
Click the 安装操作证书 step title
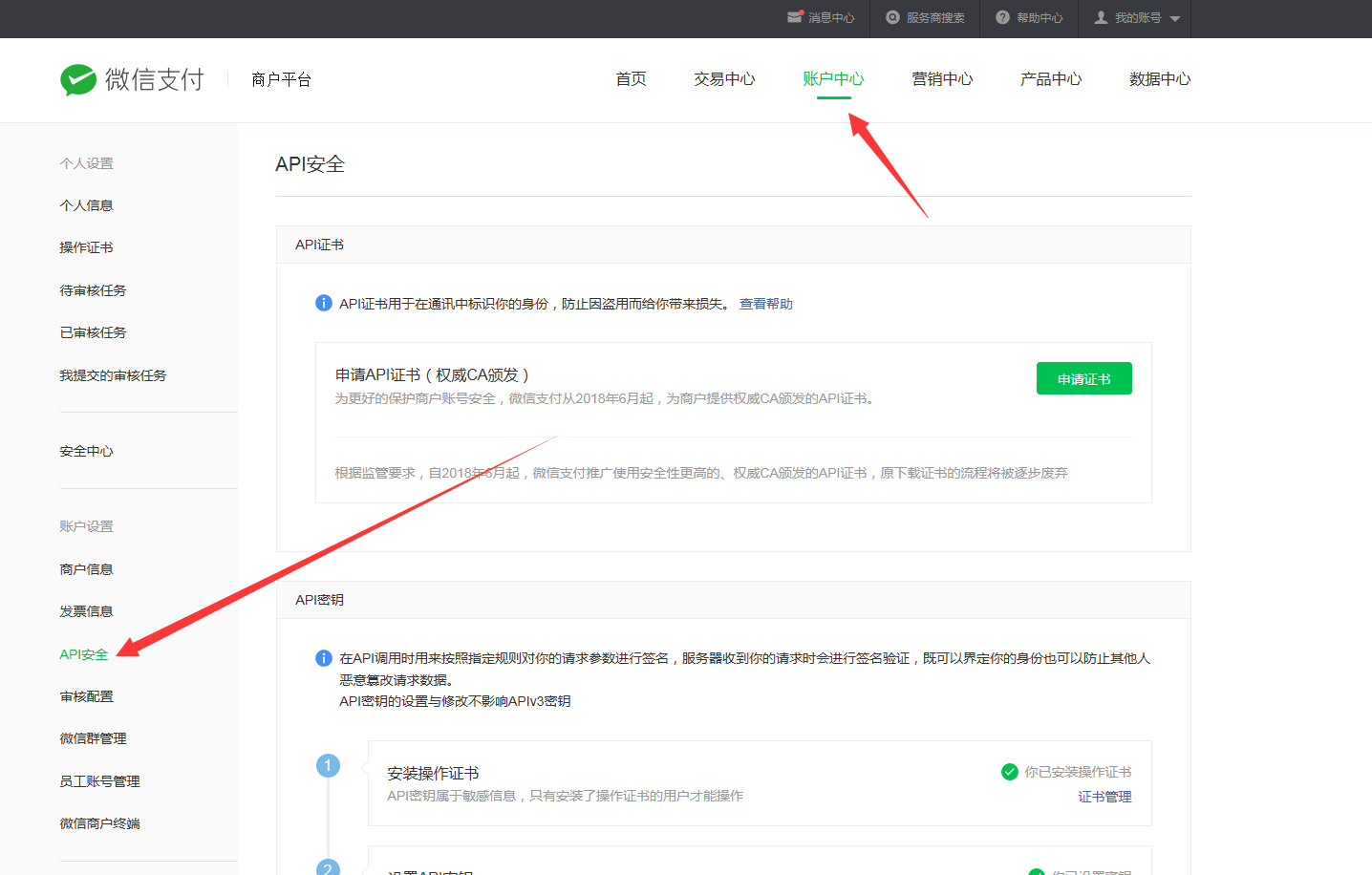[x=433, y=773]
